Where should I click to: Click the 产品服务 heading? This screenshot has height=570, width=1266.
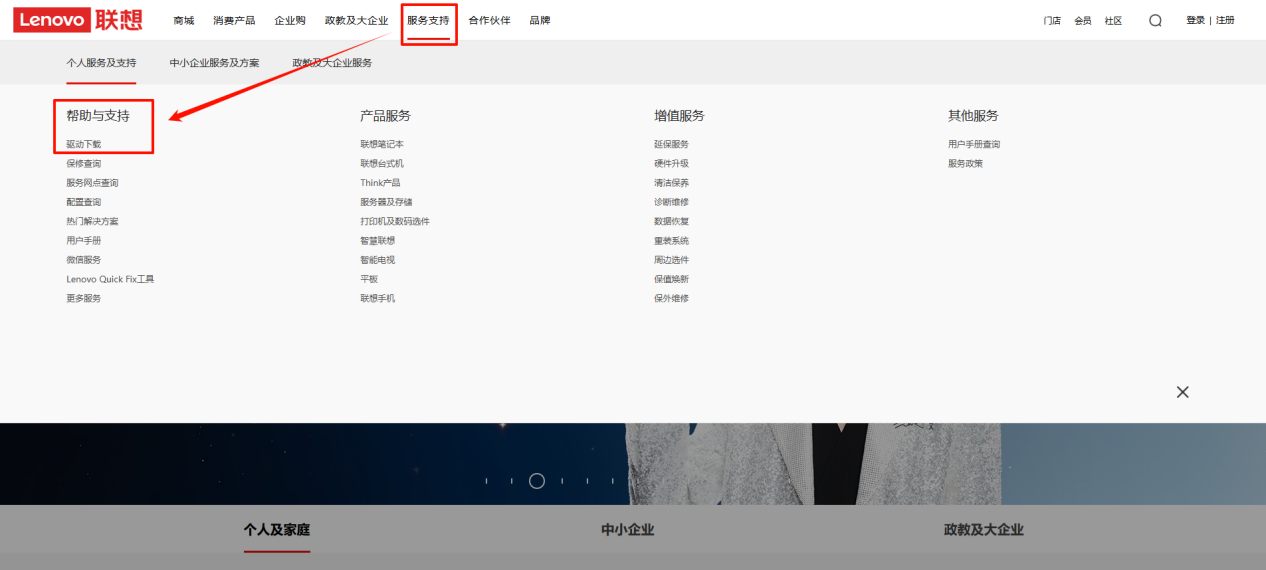point(386,116)
